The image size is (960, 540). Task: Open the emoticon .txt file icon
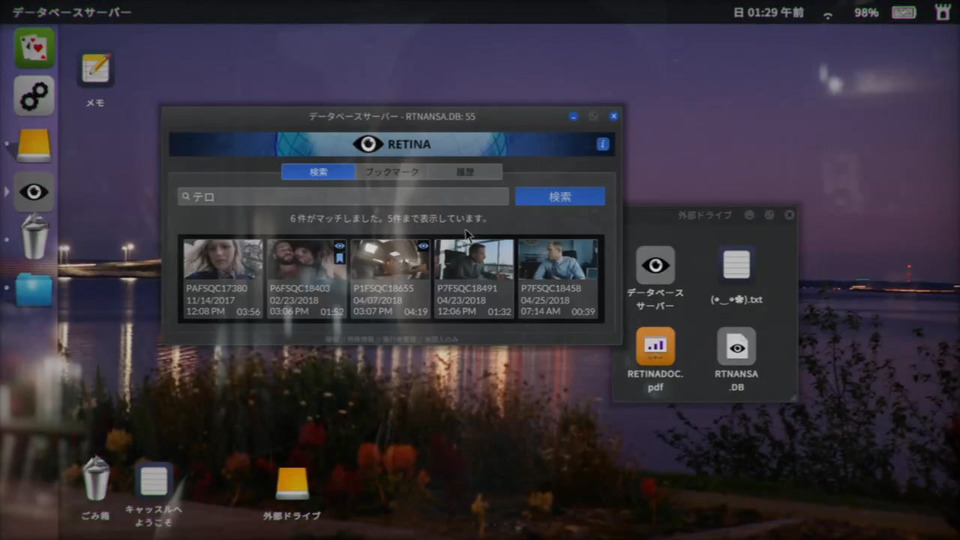pyautogui.click(x=736, y=264)
